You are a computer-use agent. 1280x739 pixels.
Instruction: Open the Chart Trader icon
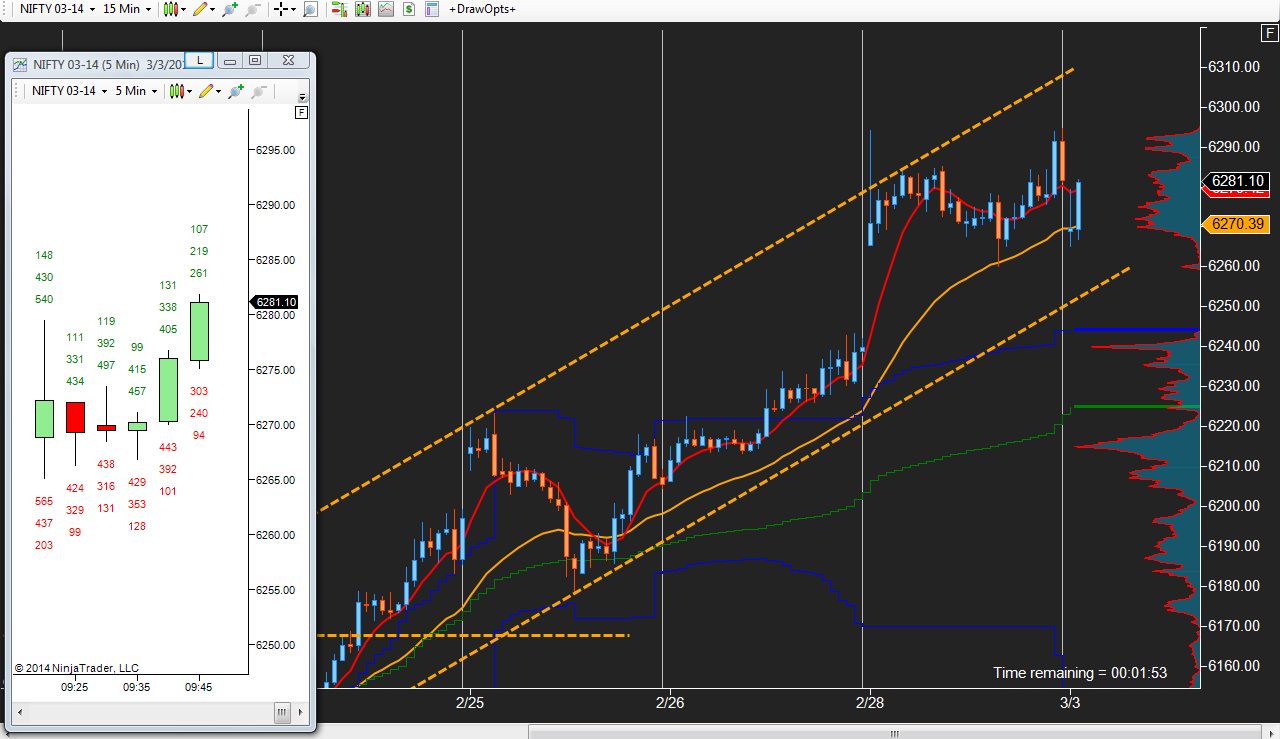[x=339, y=9]
